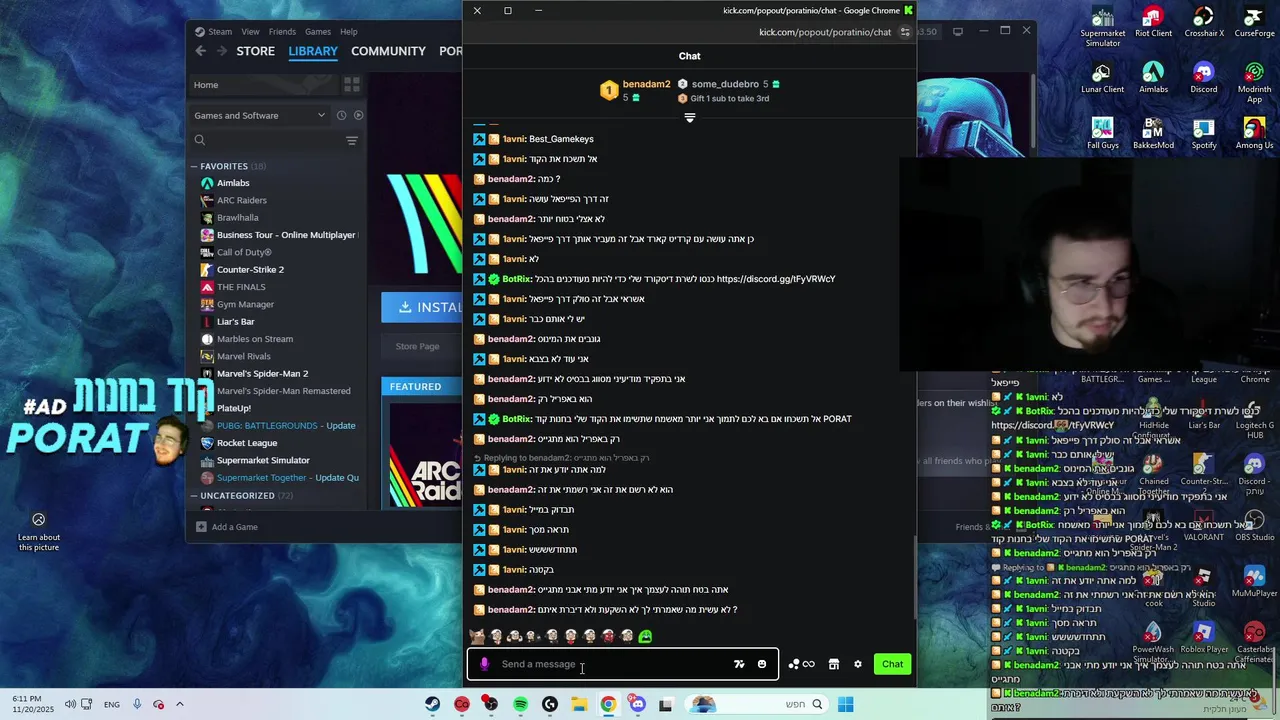Select the green crying emote in quick emotes

646,636
